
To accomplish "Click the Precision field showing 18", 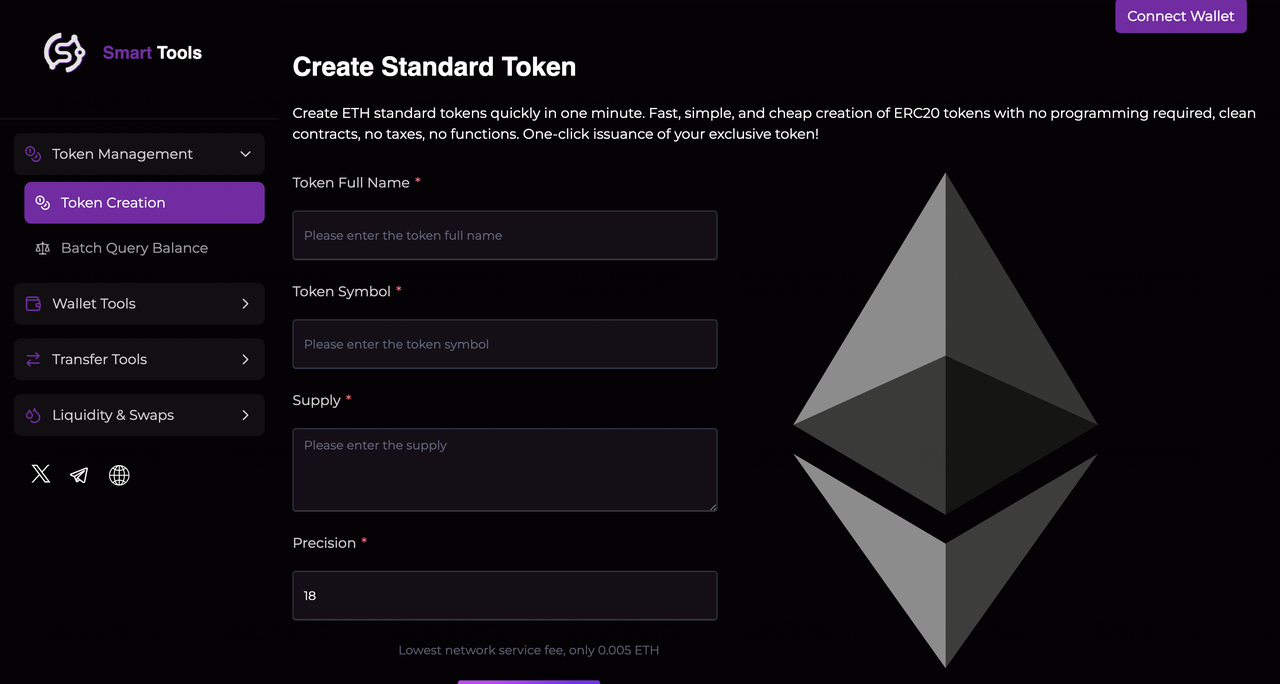I will click(x=504, y=595).
